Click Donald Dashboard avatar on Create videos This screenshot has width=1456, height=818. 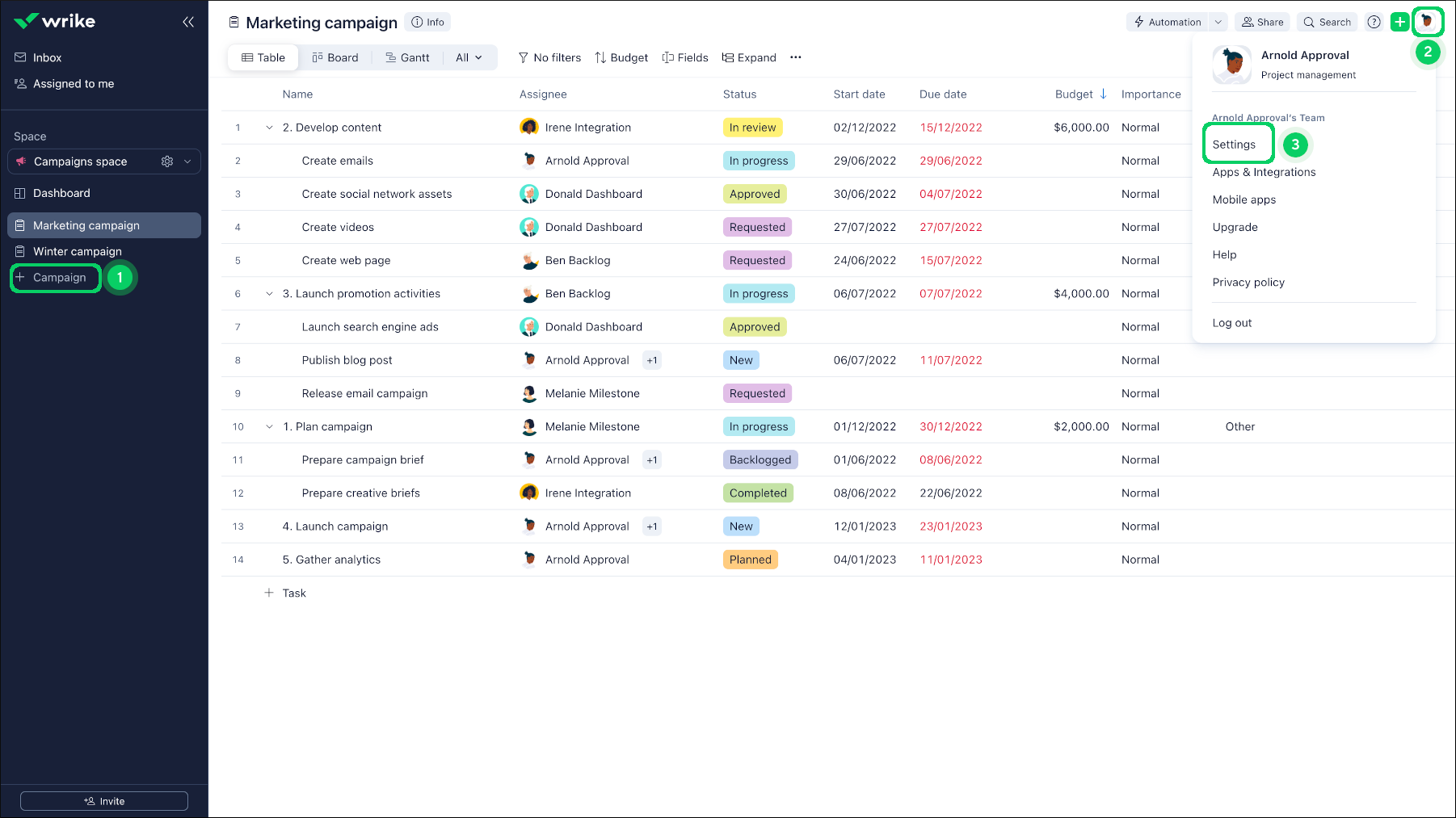click(529, 228)
